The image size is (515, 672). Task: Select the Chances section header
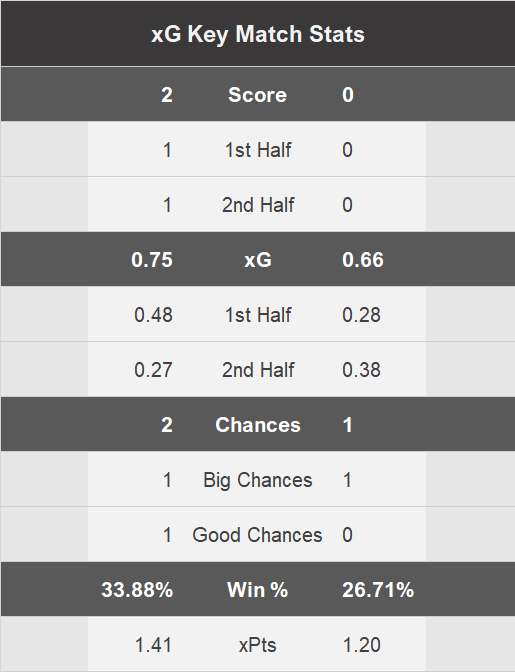[258, 425]
